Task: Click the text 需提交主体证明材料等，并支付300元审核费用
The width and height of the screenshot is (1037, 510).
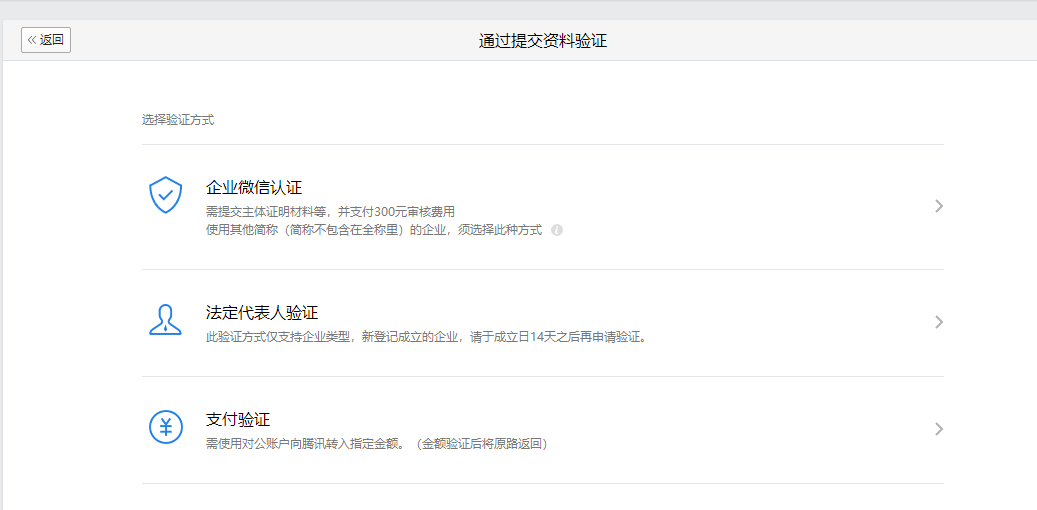Action: coord(330,211)
